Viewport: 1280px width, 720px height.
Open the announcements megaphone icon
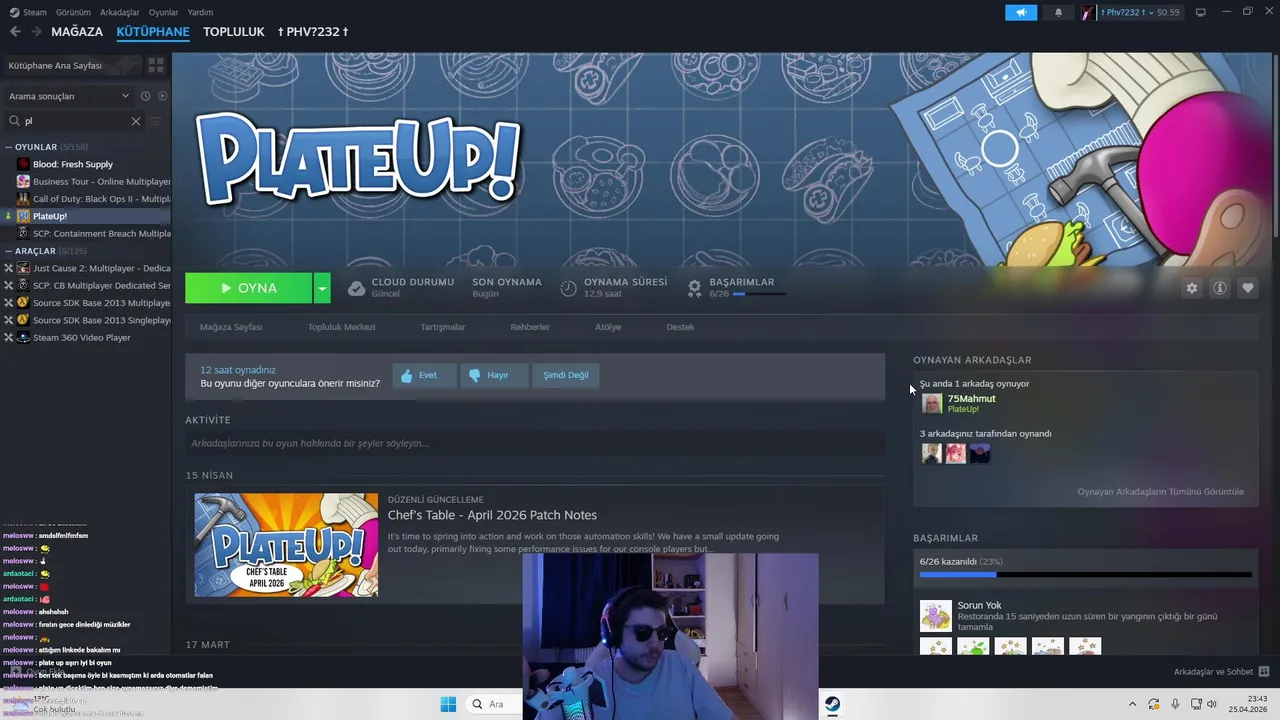1021,12
